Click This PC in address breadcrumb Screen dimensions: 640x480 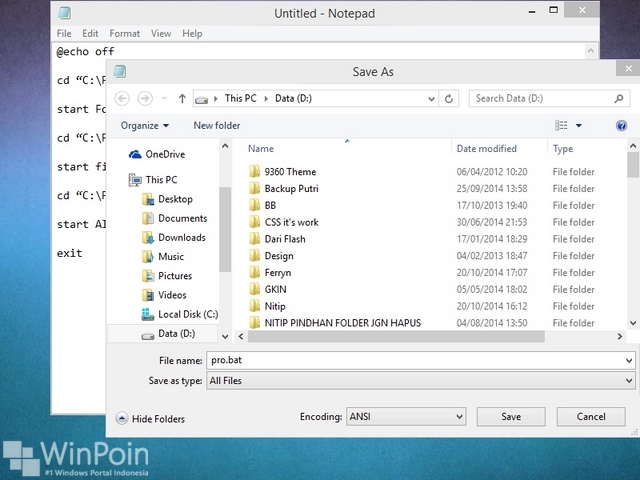point(240,98)
